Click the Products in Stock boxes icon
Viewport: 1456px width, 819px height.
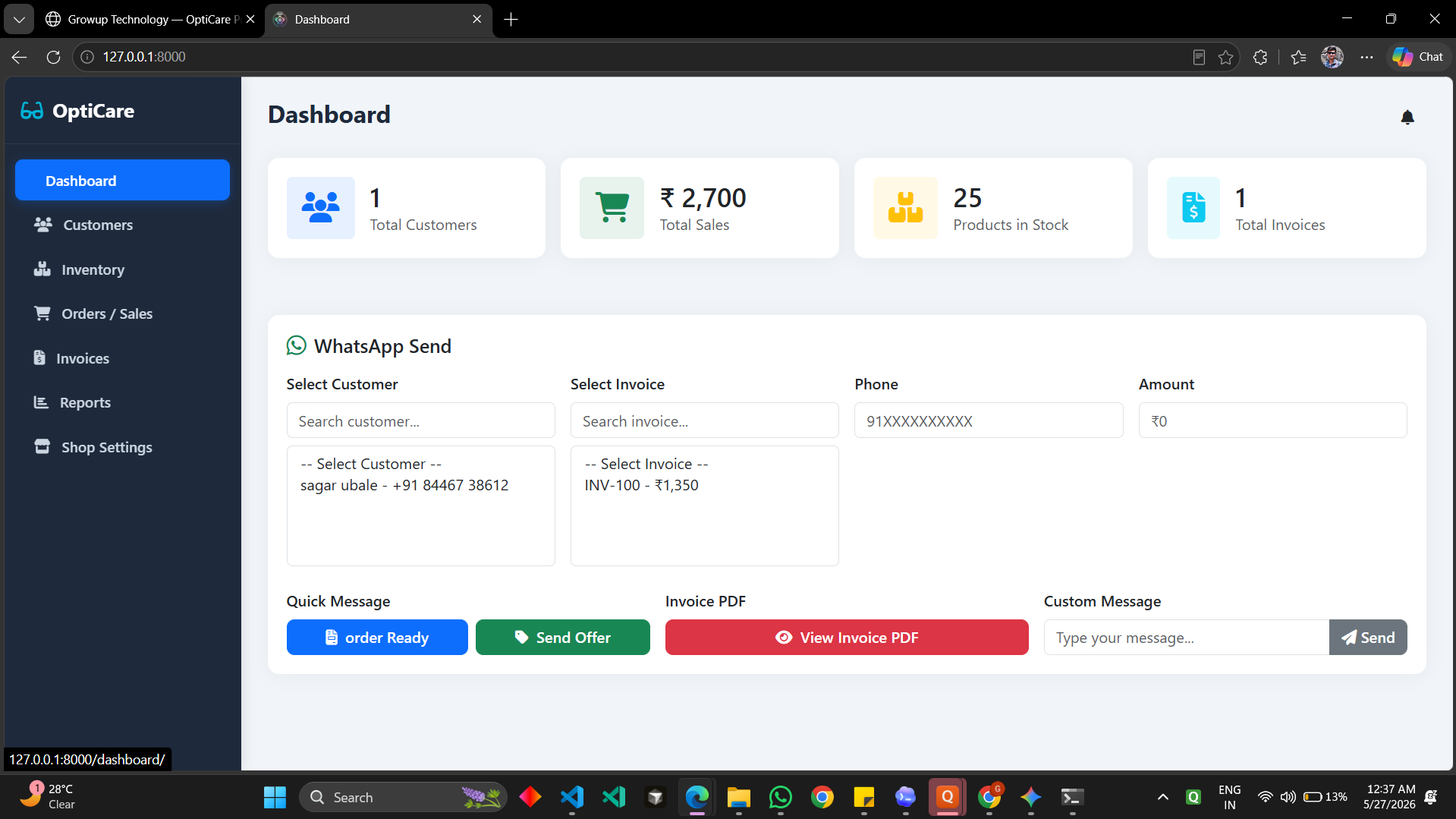(x=905, y=207)
